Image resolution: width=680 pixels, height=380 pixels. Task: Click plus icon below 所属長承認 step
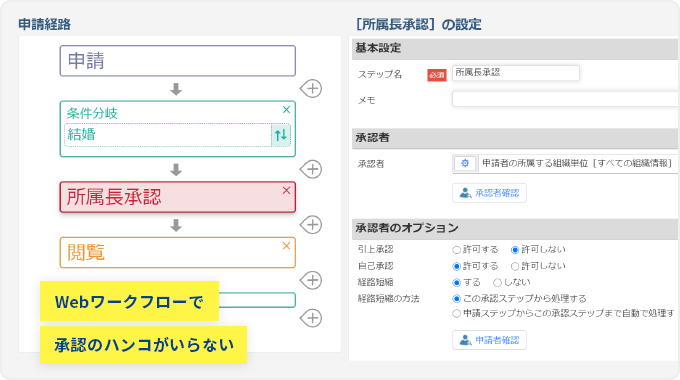pyautogui.click(x=311, y=224)
